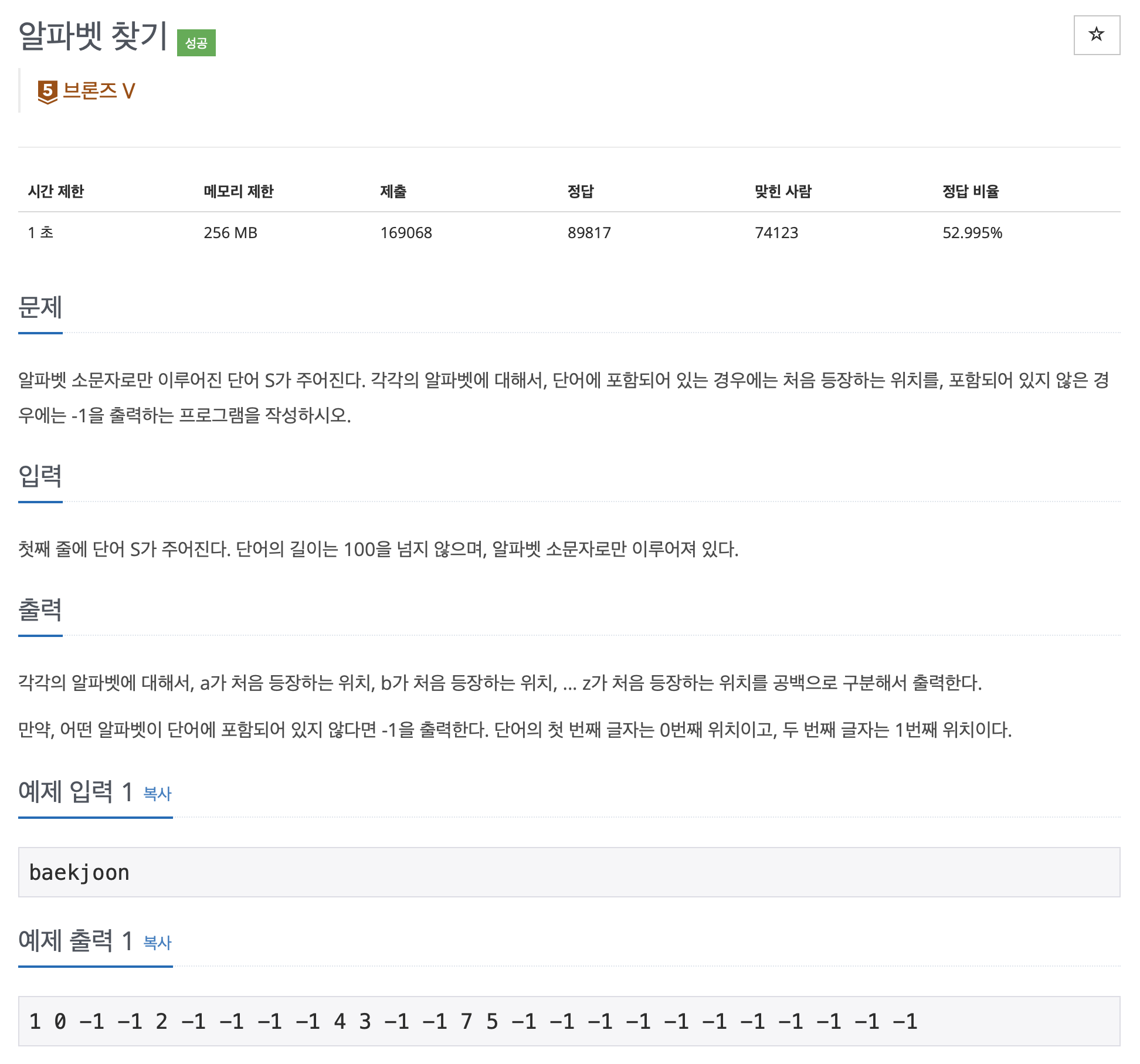Click the 브론즈 V tier text
The height and width of the screenshot is (1064, 1140).
[x=99, y=91]
